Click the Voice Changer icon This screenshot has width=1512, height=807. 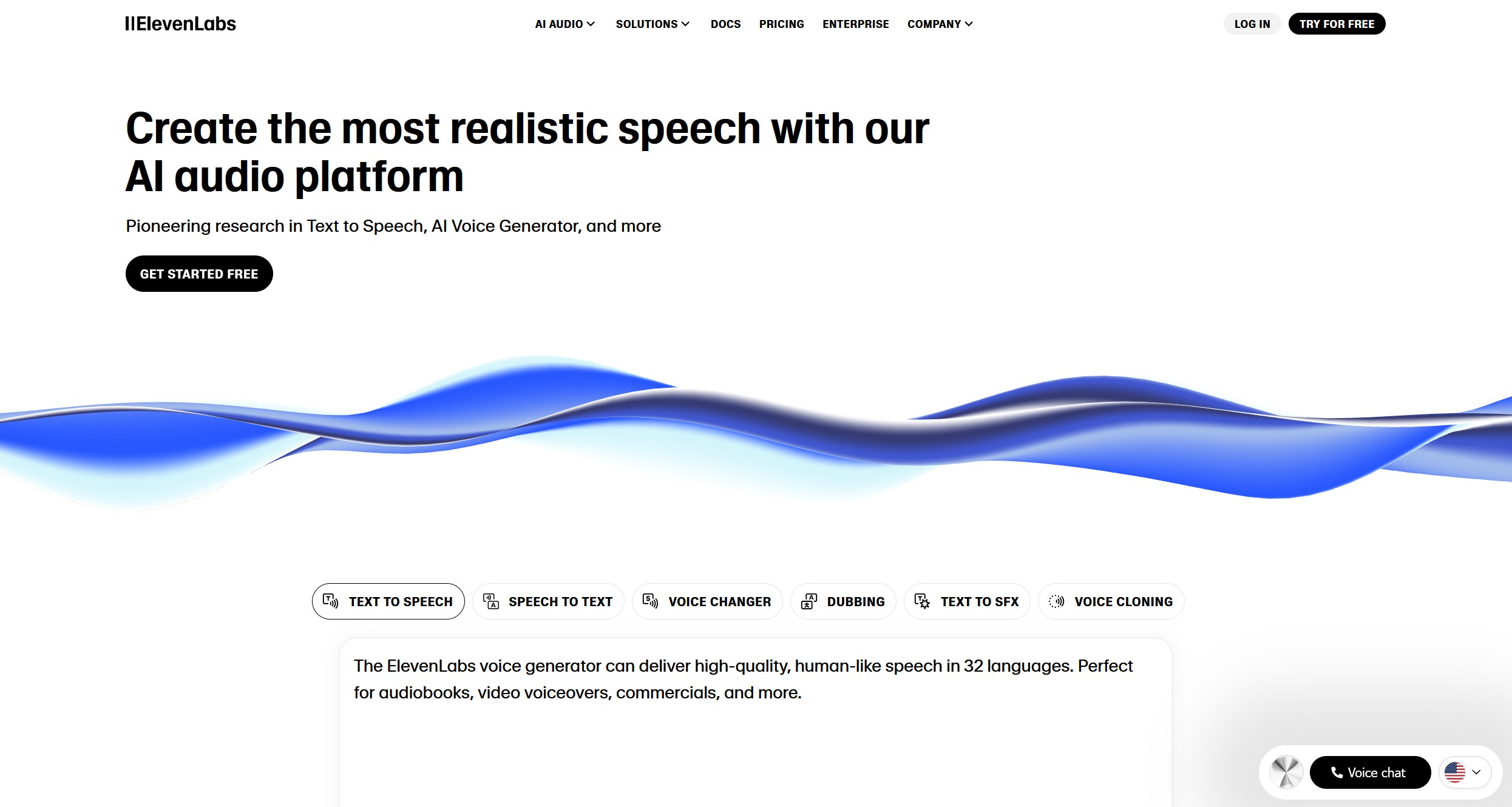650,601
